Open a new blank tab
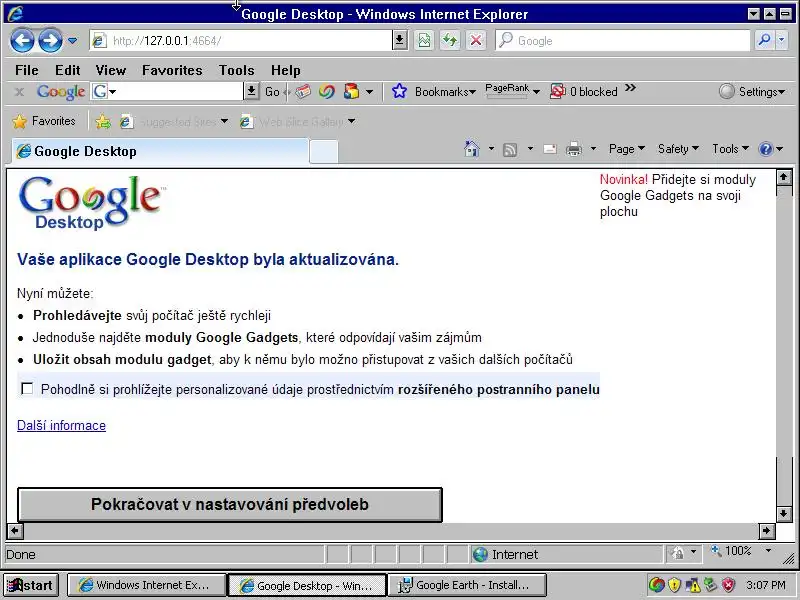This screenshot has width=800, height=600. click(x=323, y=152)
